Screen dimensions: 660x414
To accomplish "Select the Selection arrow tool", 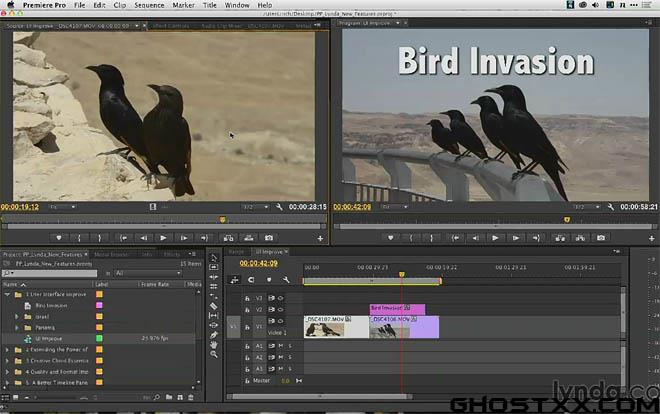I will click(x=213, y=257).
